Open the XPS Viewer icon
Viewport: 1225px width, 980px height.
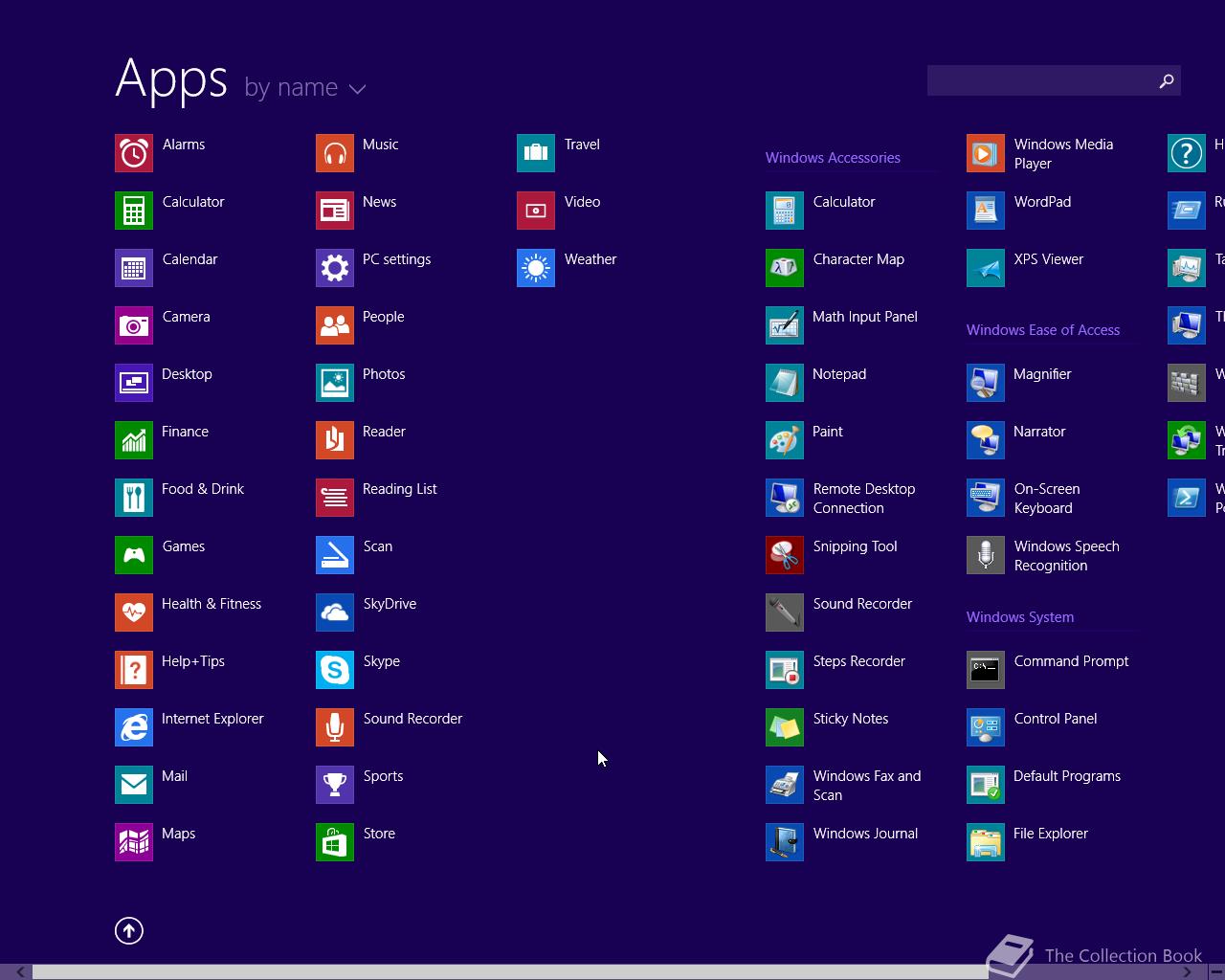click(x=986, y=268)
